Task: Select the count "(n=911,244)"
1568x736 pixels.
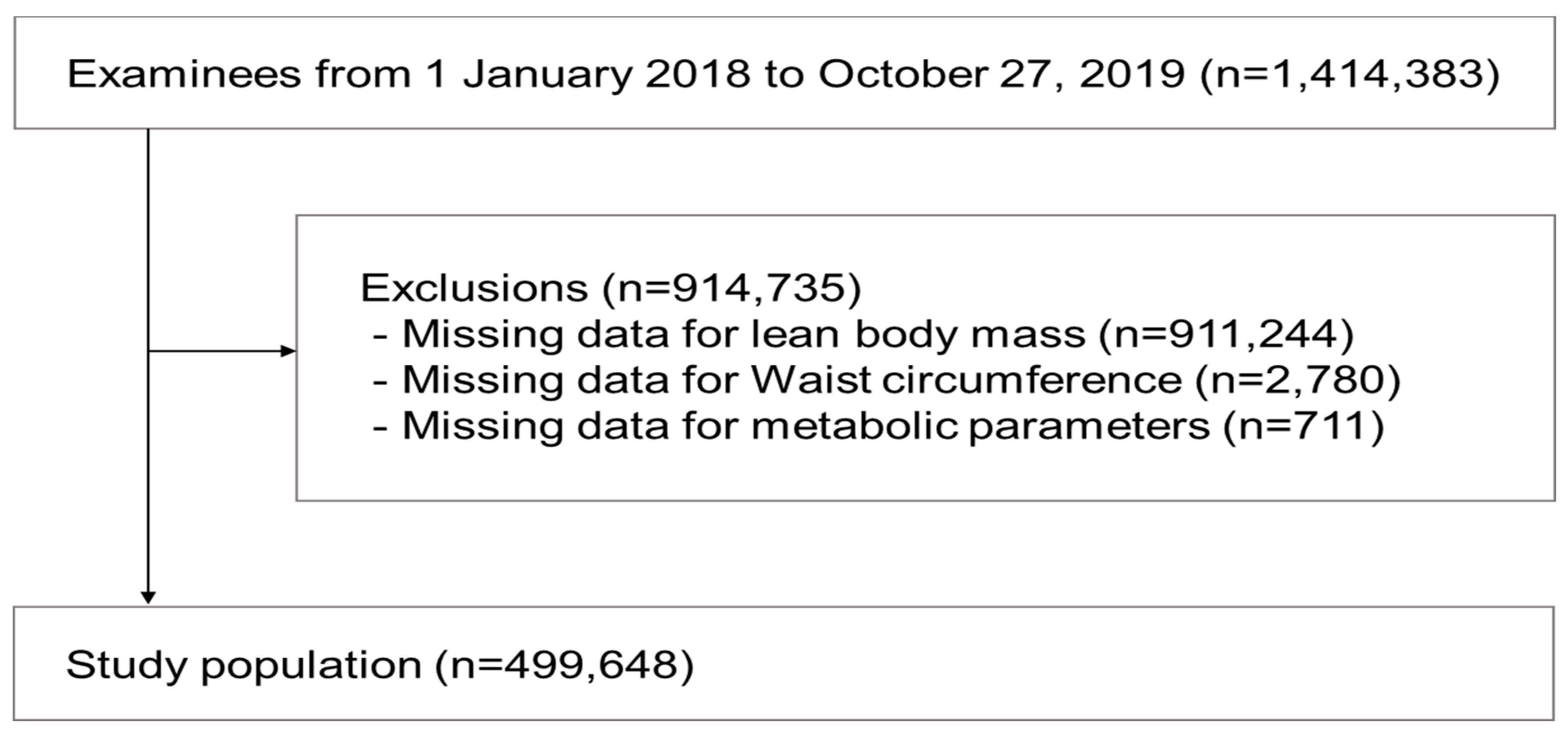Action: [1226, 334]
